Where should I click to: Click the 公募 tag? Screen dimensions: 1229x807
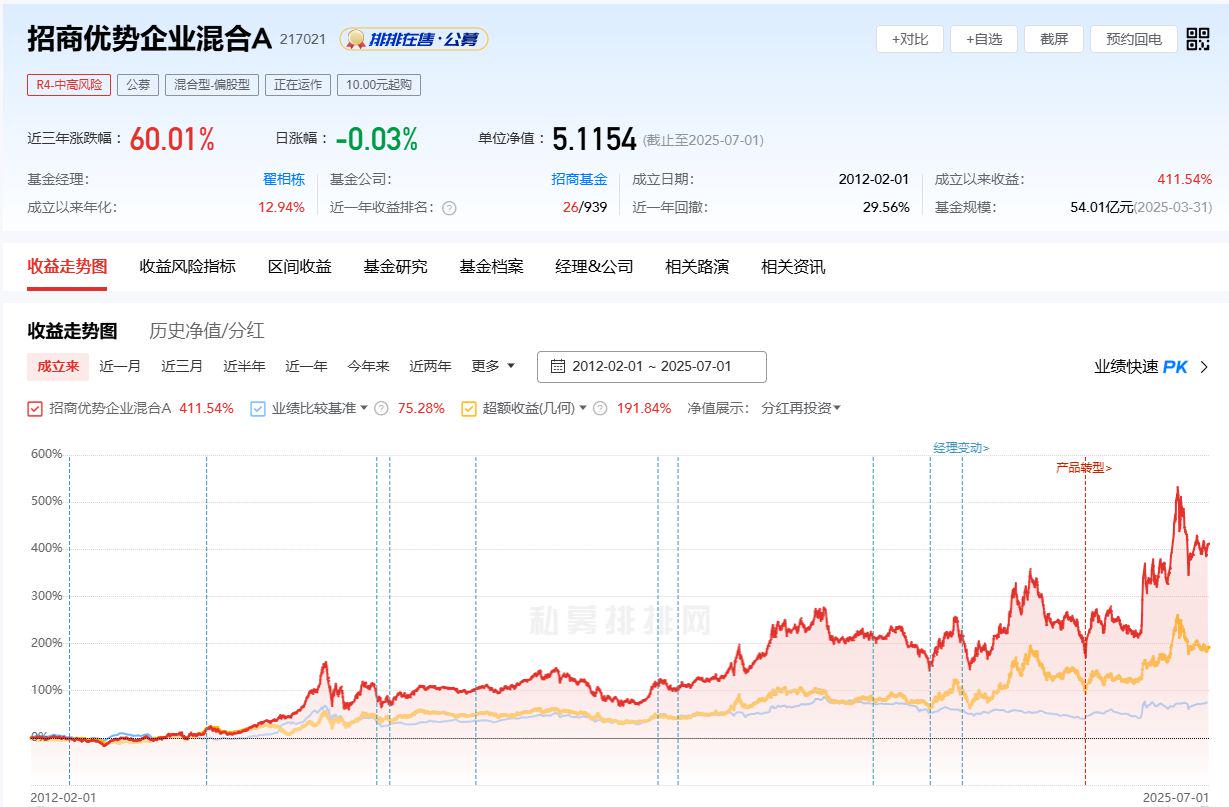(138, 85)
